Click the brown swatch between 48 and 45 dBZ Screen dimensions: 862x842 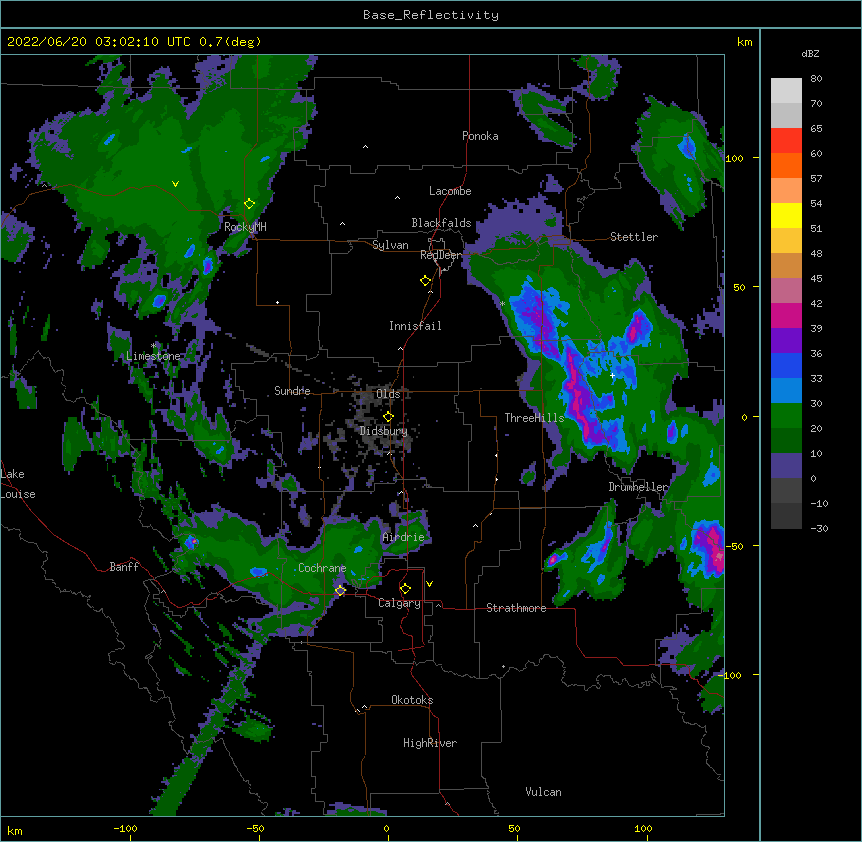[x=786, y=265]
